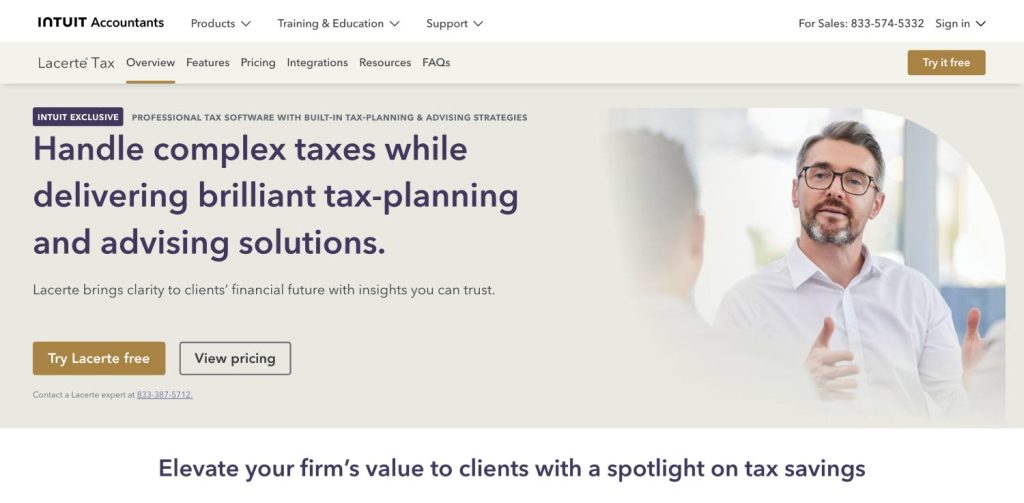Open the Training & Education dropdown
Screen dimensions: 1024x503
[338, 23]
